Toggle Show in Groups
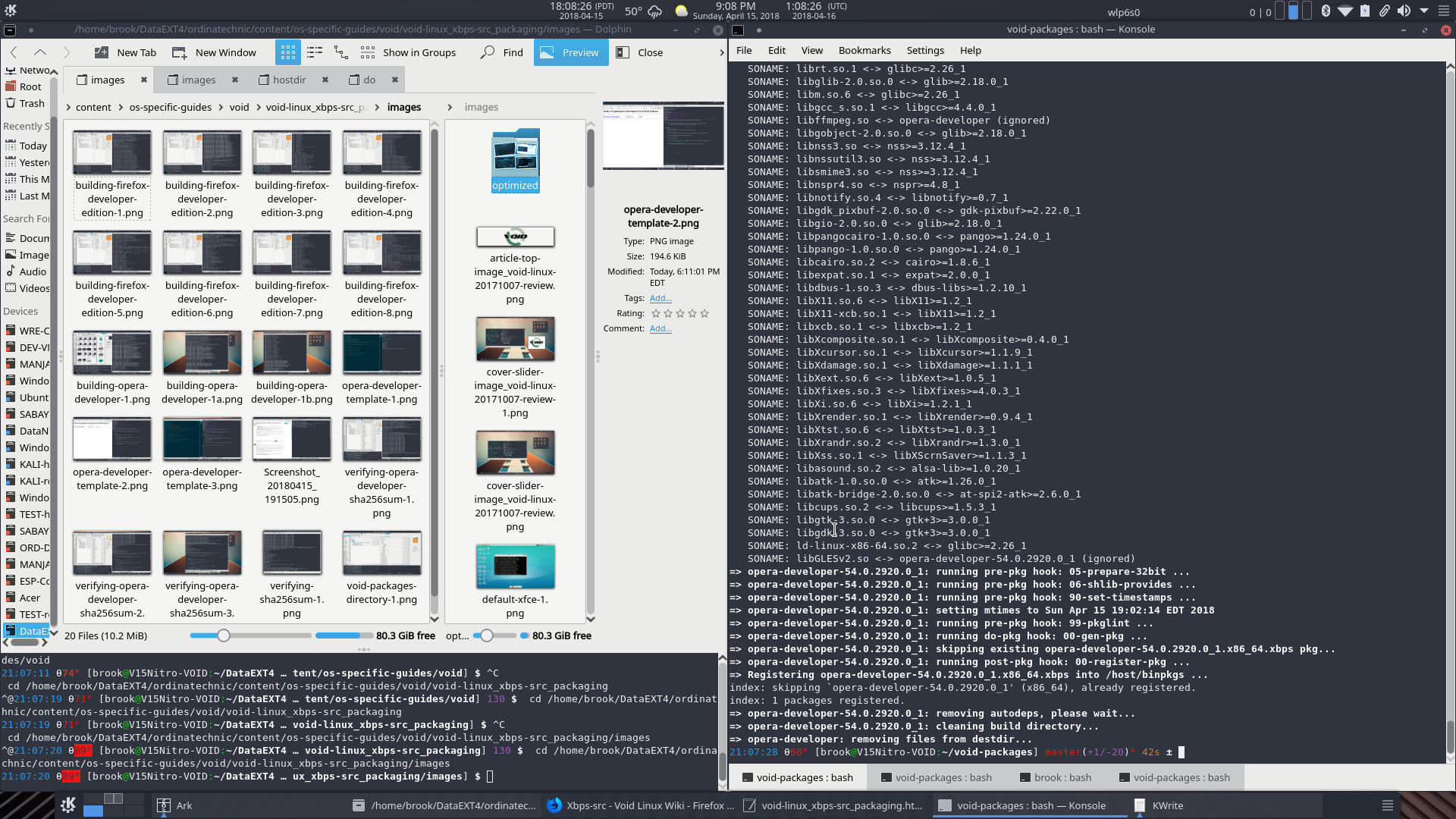Screen dimensions: 1456x819 [x=408, y=52]
